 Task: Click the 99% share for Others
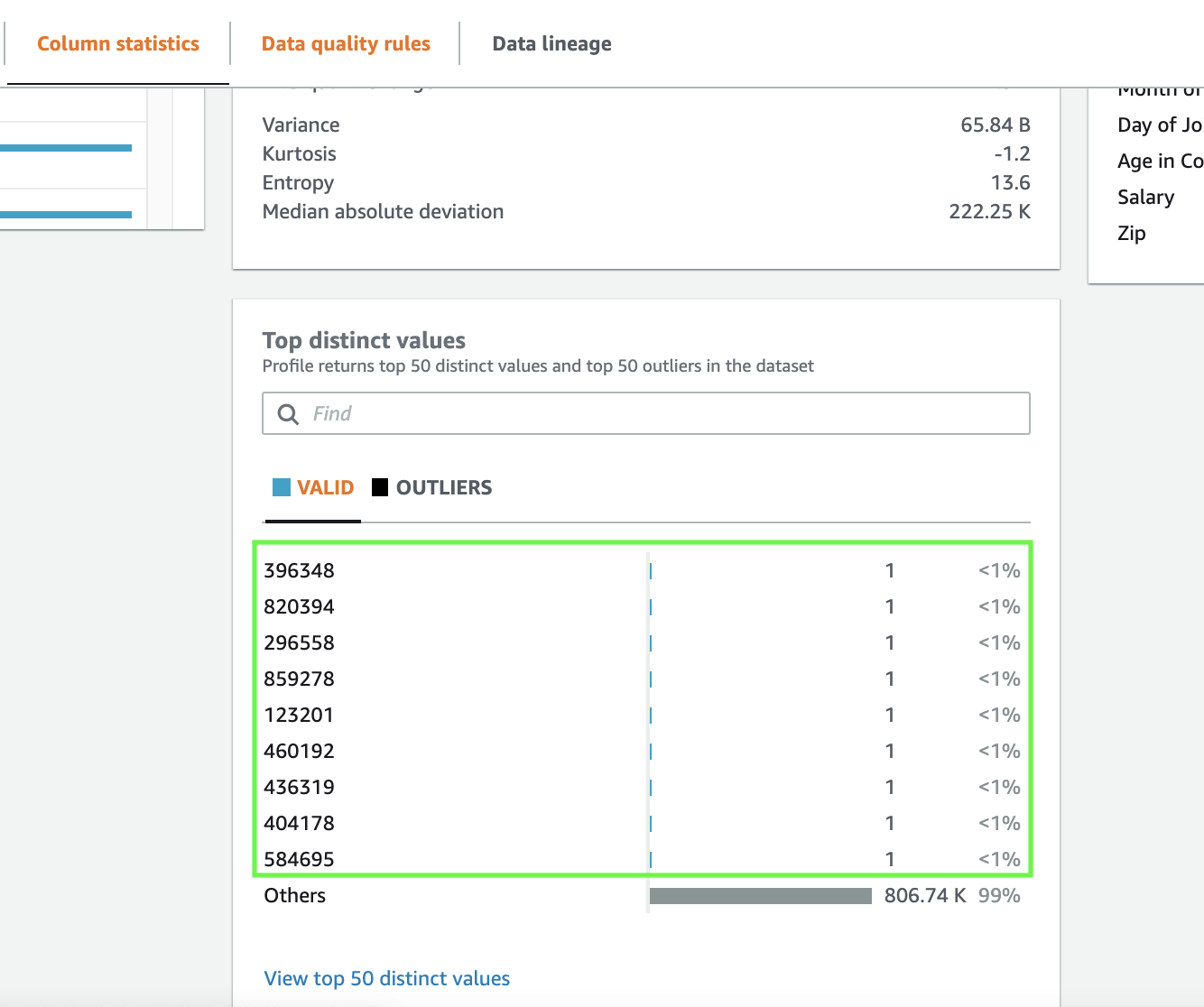pyautogui.click(x=999, y=895)
